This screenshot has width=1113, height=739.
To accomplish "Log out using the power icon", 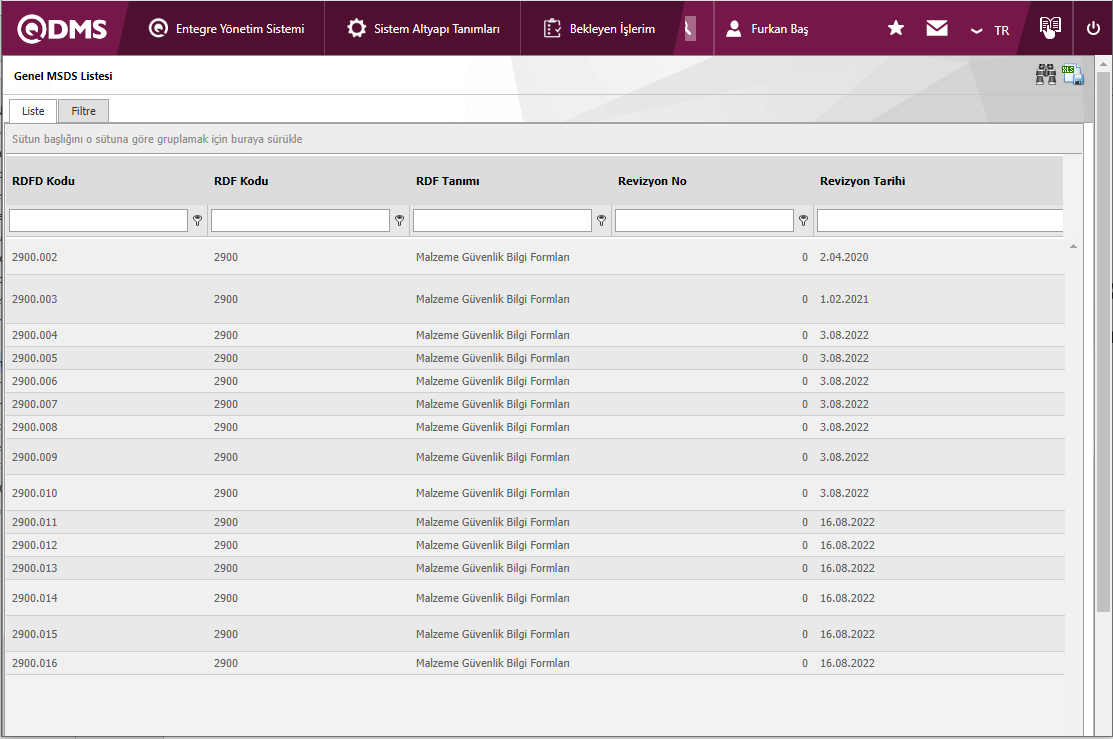I will pos(1093,29).
